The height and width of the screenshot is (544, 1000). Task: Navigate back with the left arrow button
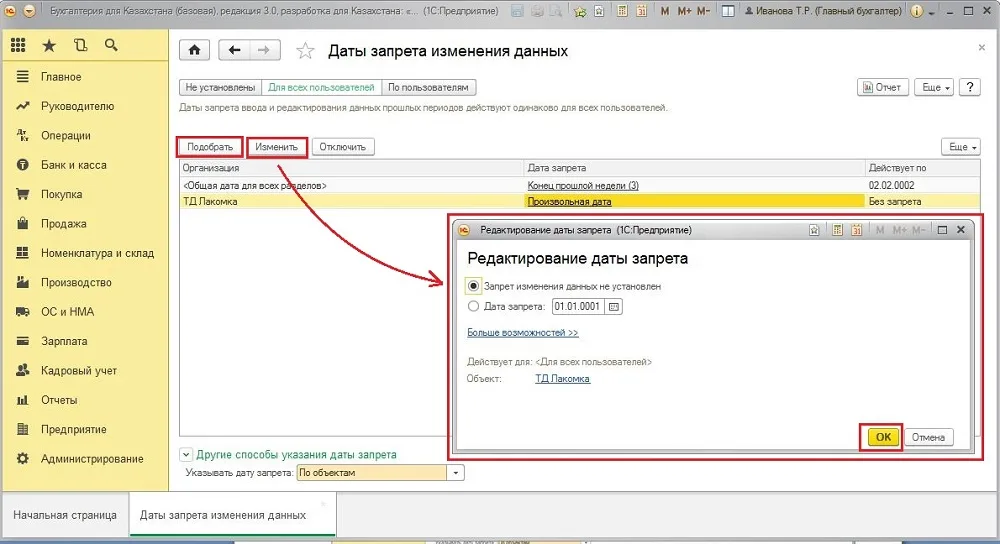[234, 50]
